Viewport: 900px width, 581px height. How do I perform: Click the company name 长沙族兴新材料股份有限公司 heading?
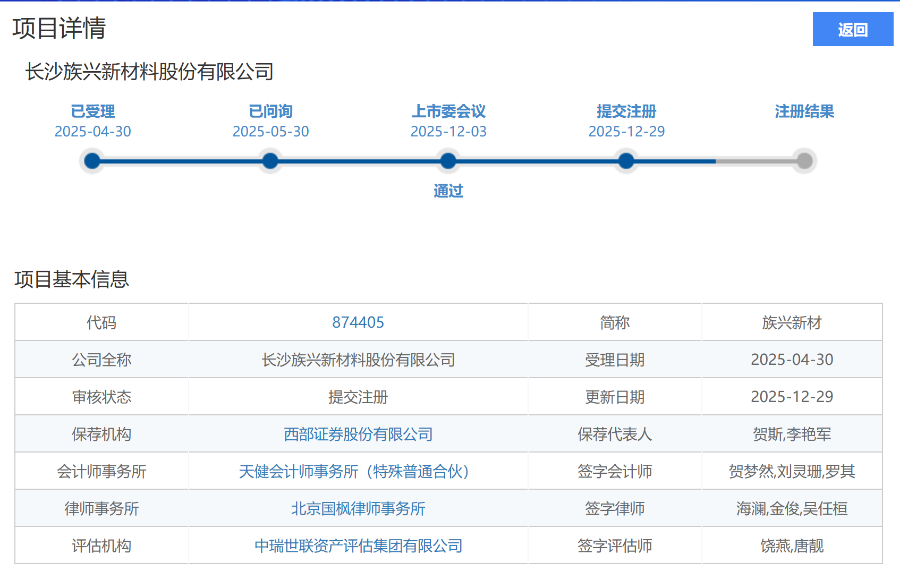150,71
